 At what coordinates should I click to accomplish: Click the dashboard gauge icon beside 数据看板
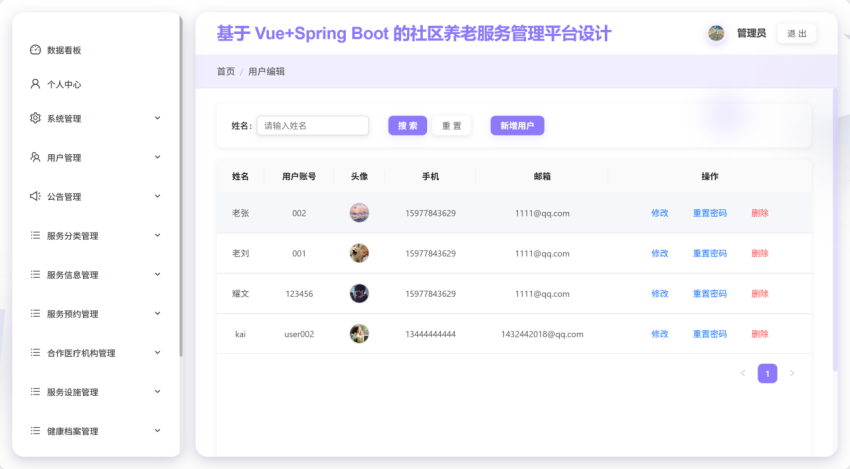(x=35, y=50)
